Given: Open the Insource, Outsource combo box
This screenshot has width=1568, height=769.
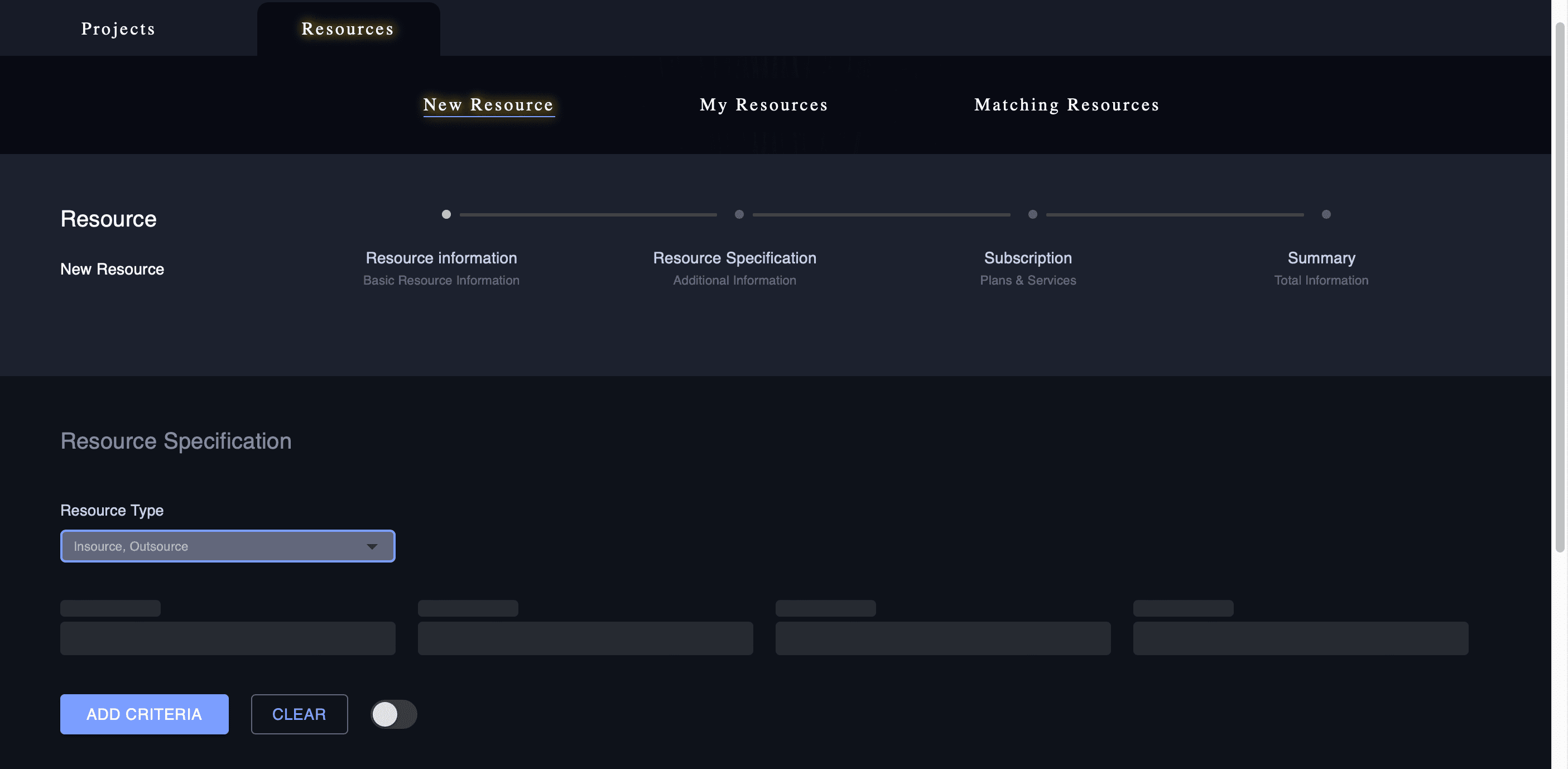Looking at the screenshot, I should (219, 546).
